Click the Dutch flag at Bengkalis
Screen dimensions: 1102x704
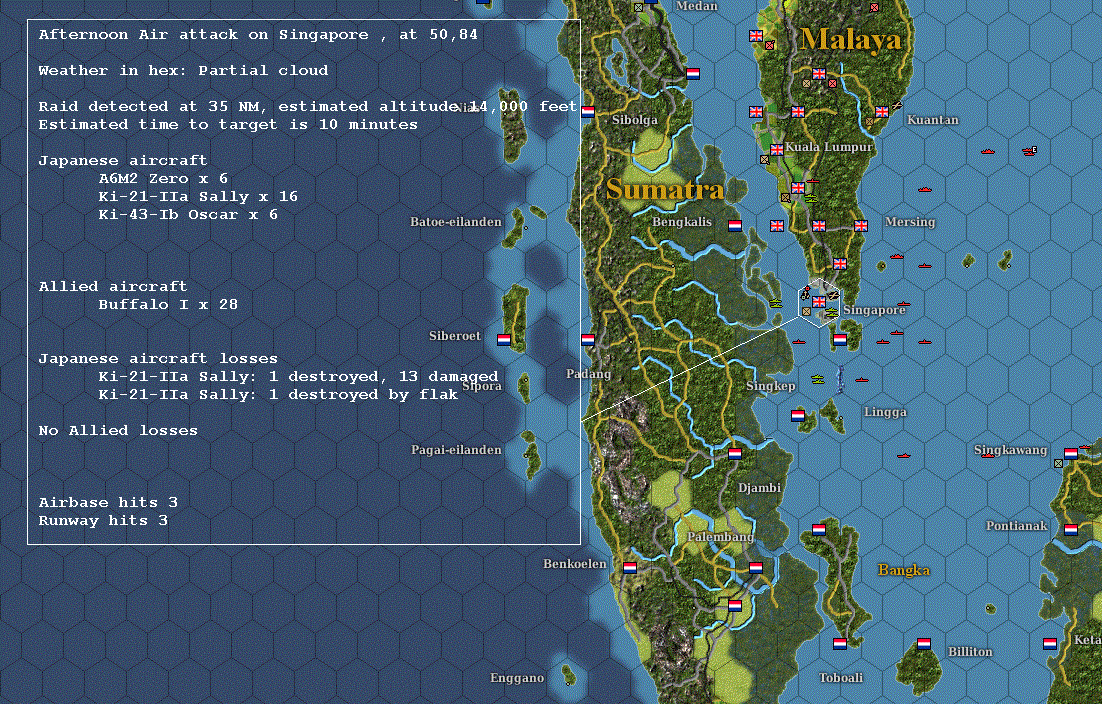[x=735, y=226]
